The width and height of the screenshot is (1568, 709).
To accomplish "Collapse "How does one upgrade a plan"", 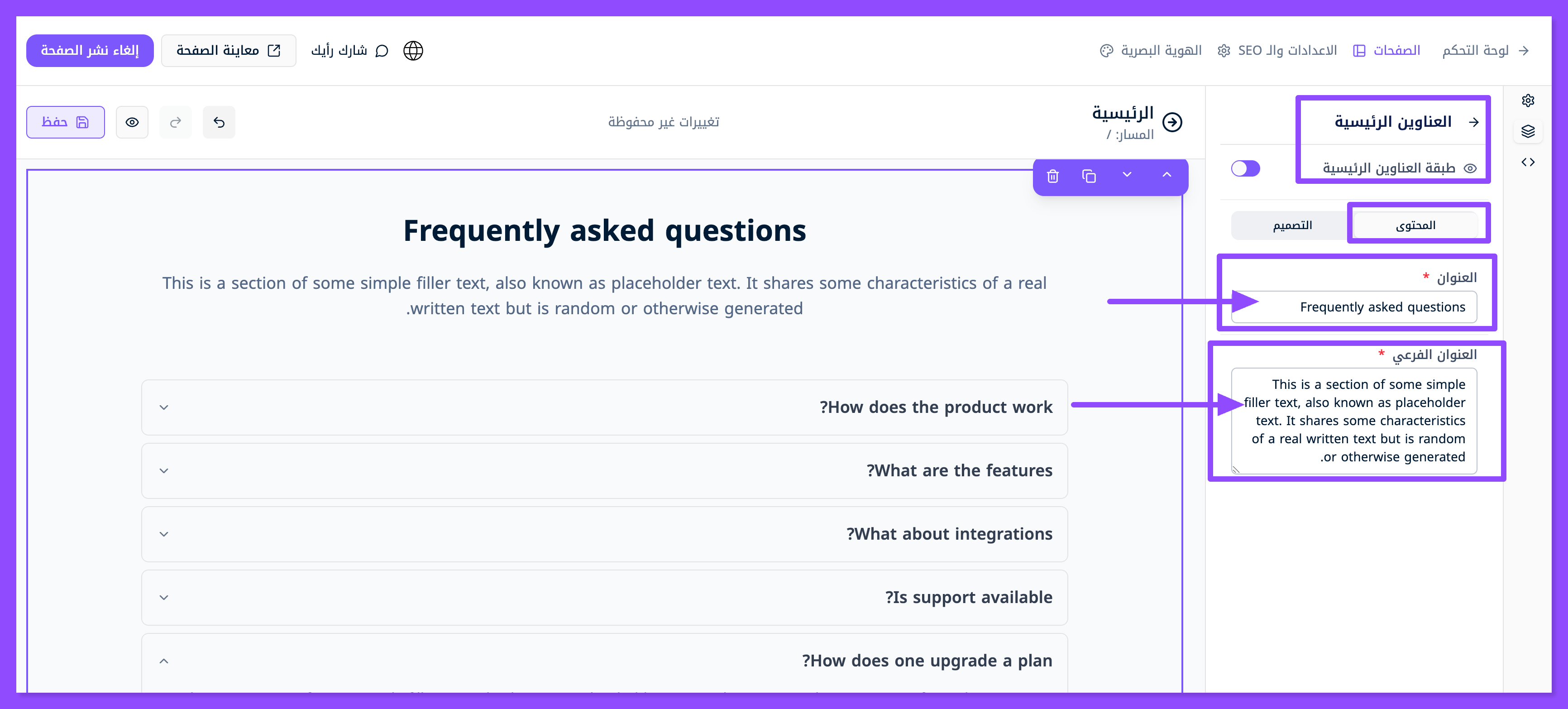I will pos(164,661).
